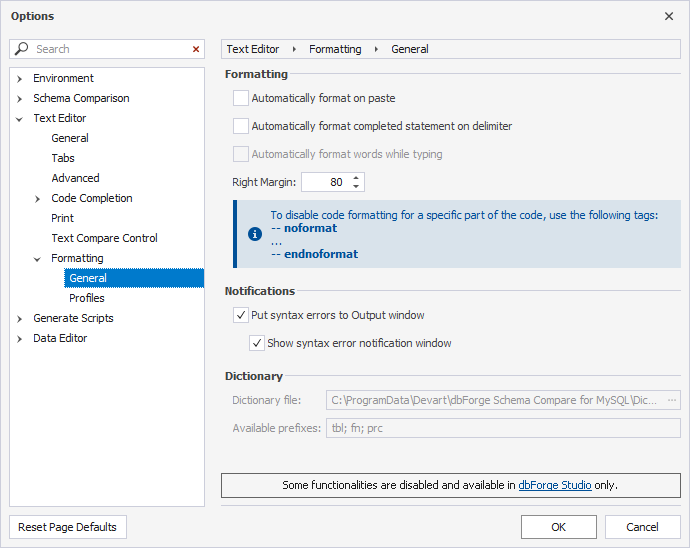Image resolution: width=690 pixels, height=548 pixels.
Task: Open the dictionary file browse ellipsis
Action: click(672, 400)
